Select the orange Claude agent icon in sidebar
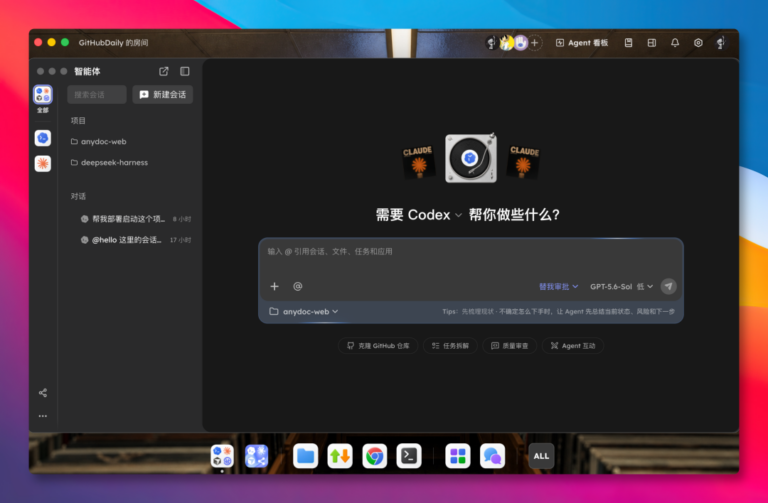Screen dimensions: 768x503 (x=43, y=164)
